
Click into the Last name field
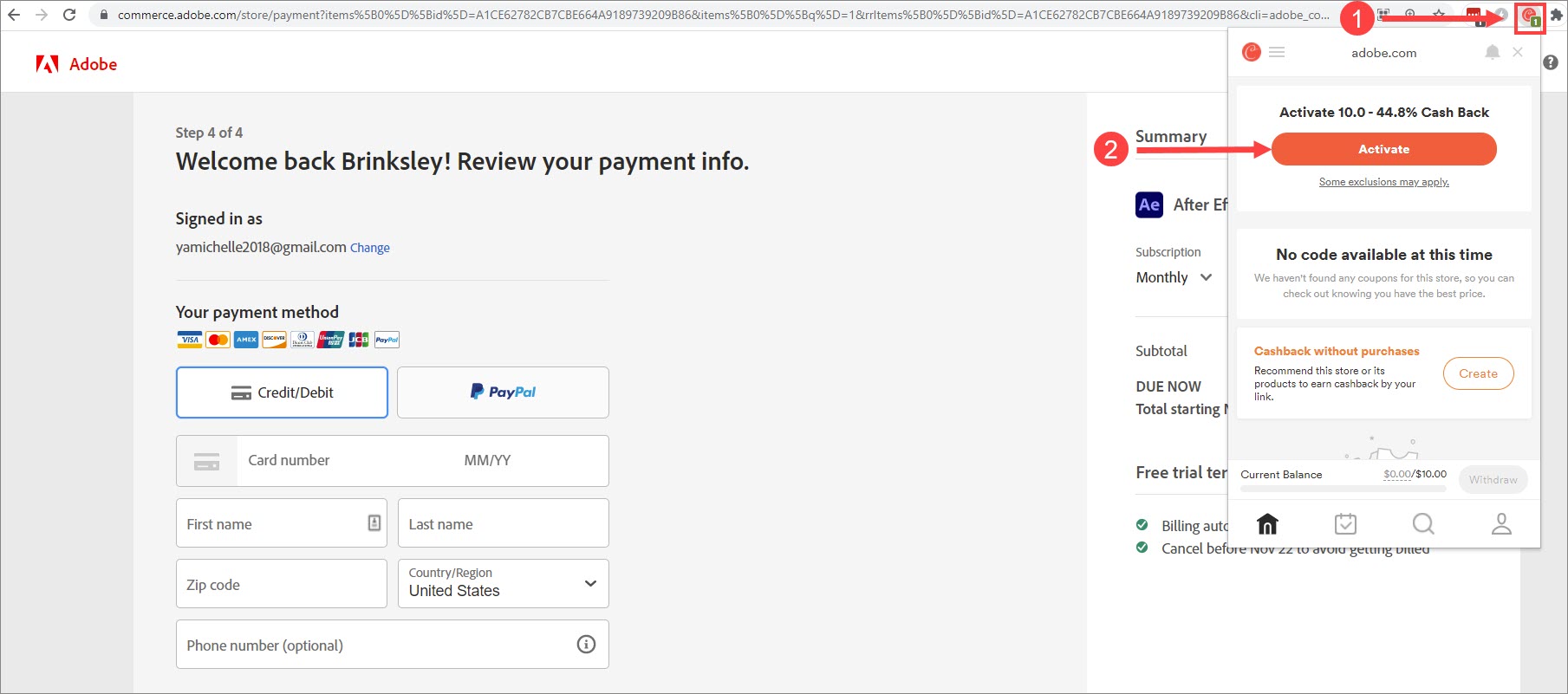coord(504,523)
